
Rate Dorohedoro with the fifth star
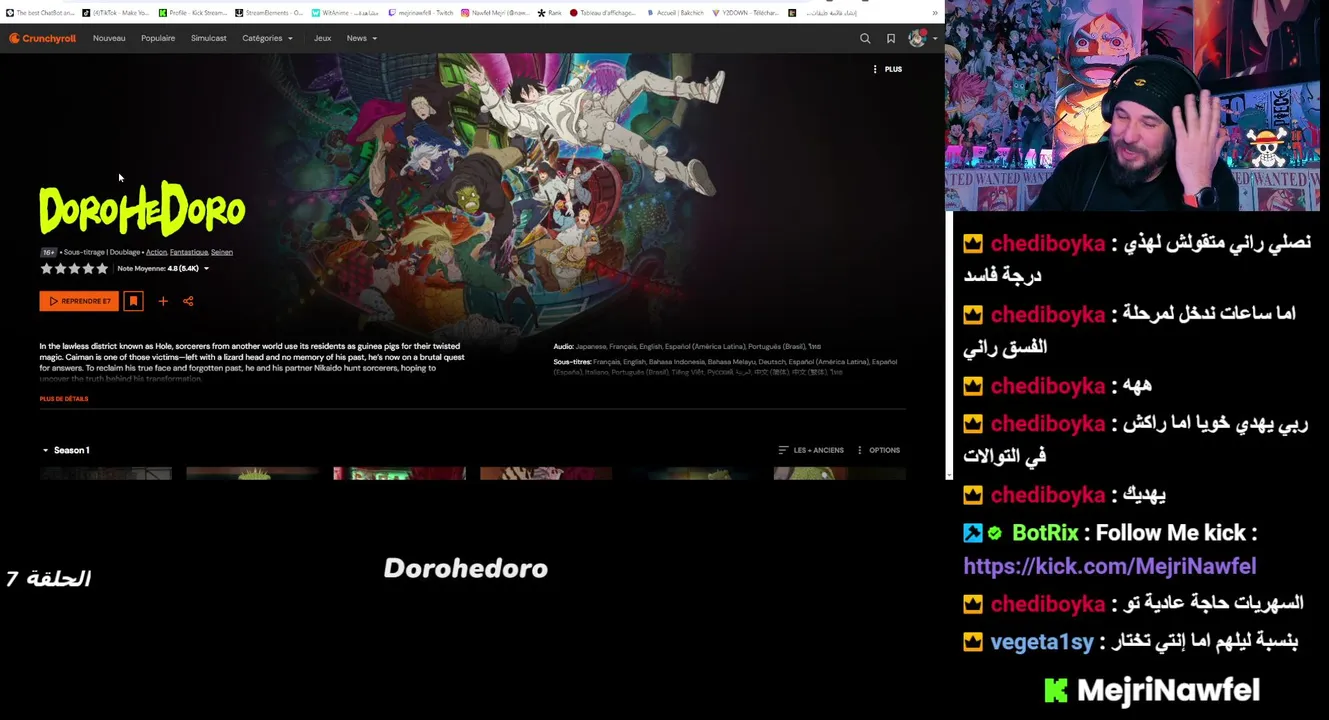[x=102, y=268]
